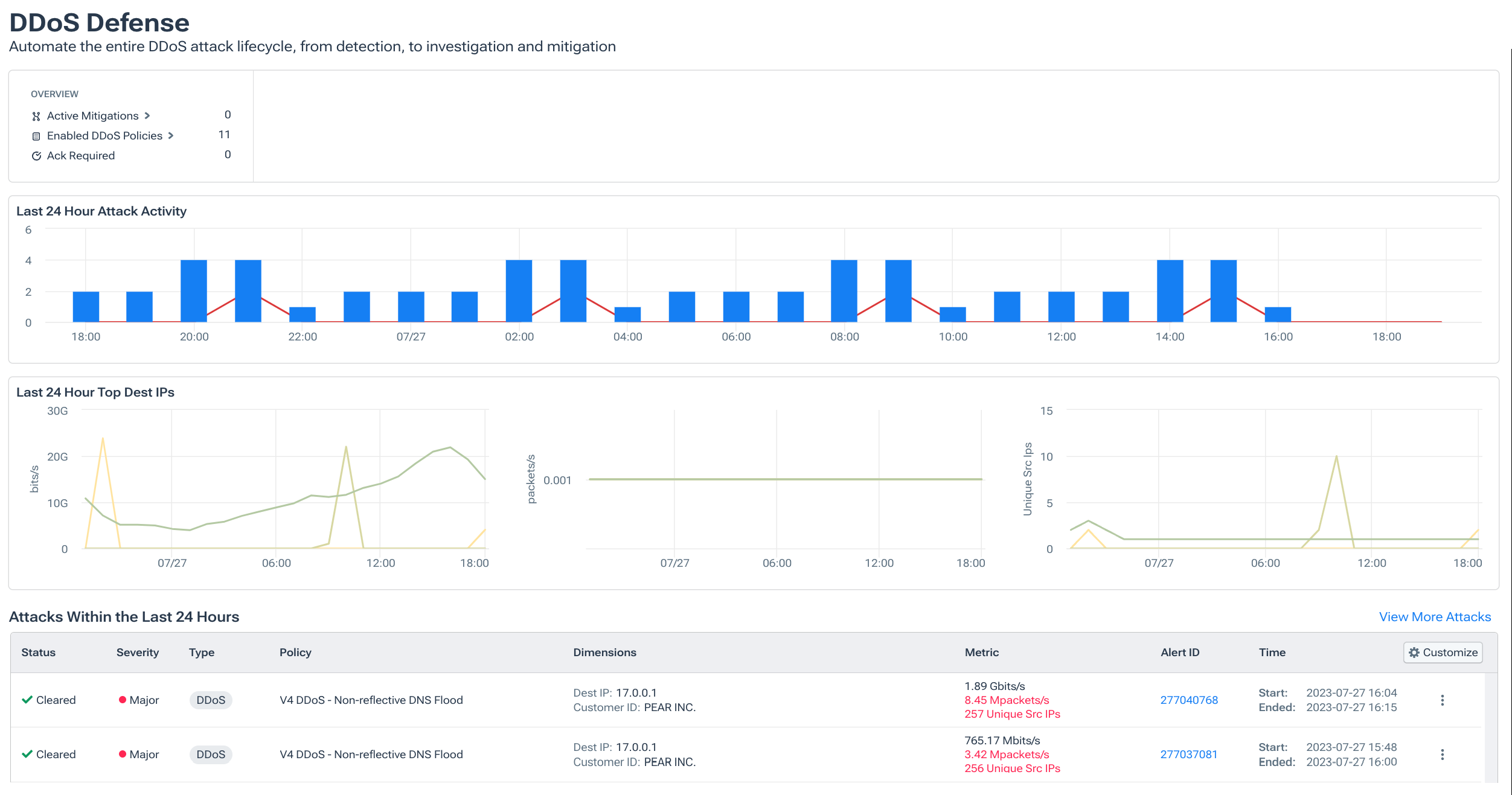Viewport: 1512px width, 795px height.
Task: Click the gear icon on the Customize button
Action: 1414,653
